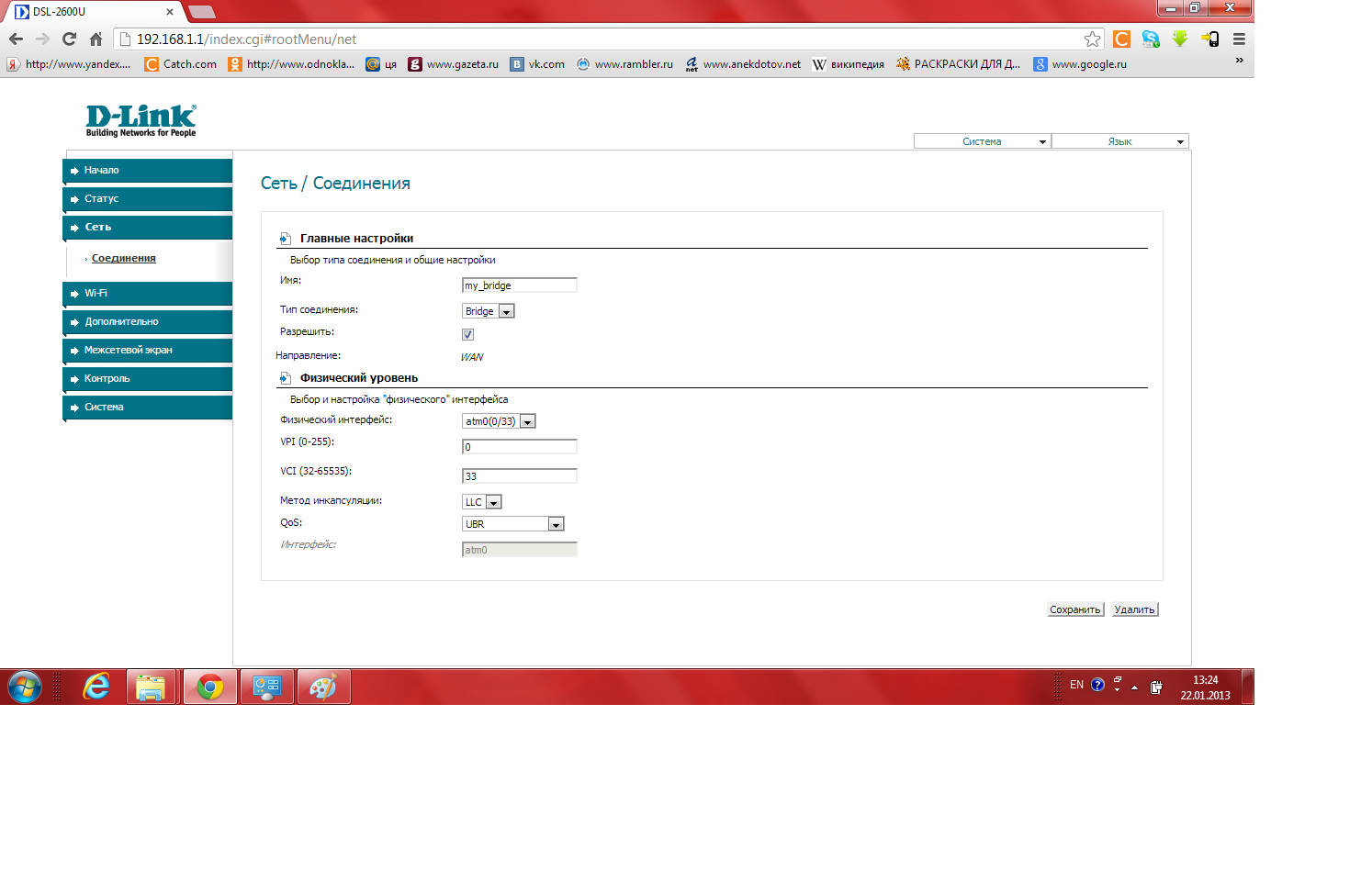This screenshot has width=1372, height=894.
Task: Show more bookmarks with the chevron
Action: [1239, 61]
